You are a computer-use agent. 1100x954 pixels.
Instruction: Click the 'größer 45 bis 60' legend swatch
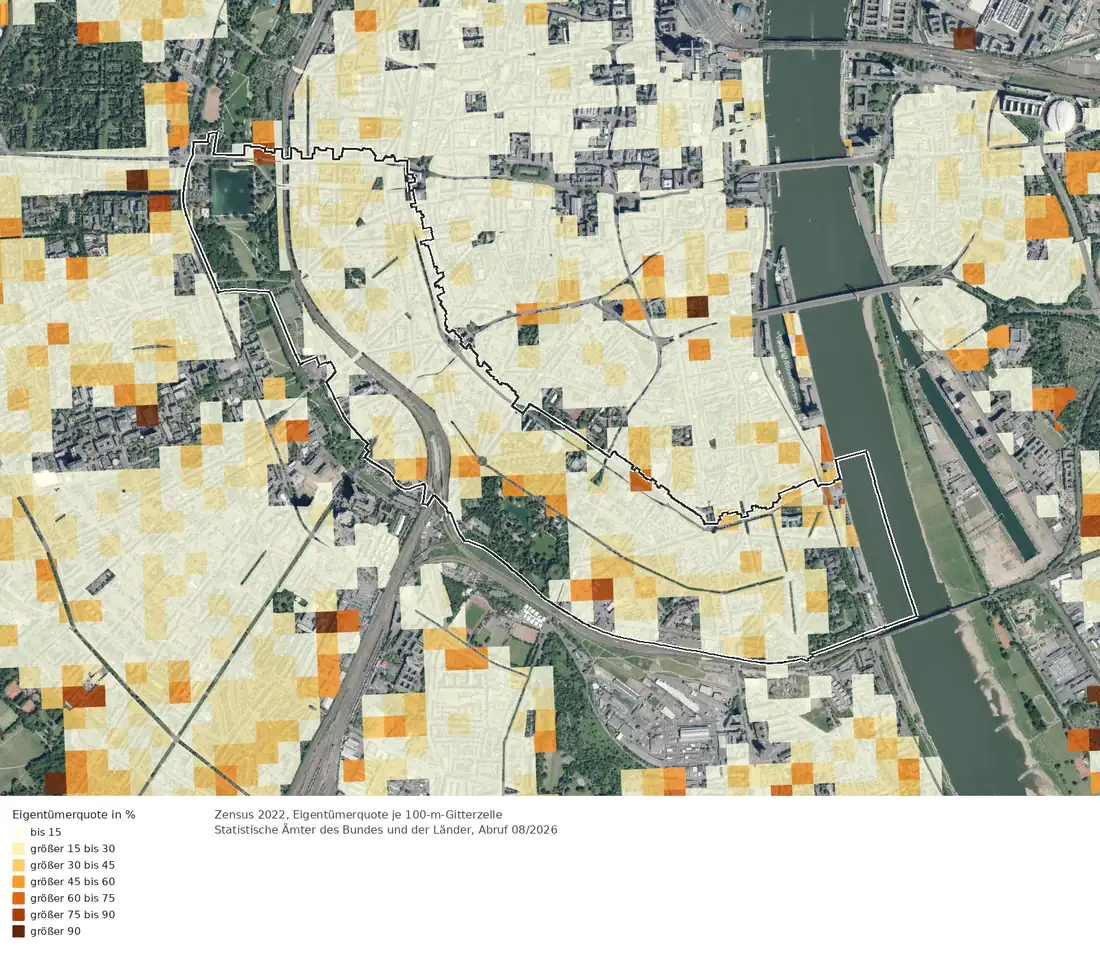[18, 882]
